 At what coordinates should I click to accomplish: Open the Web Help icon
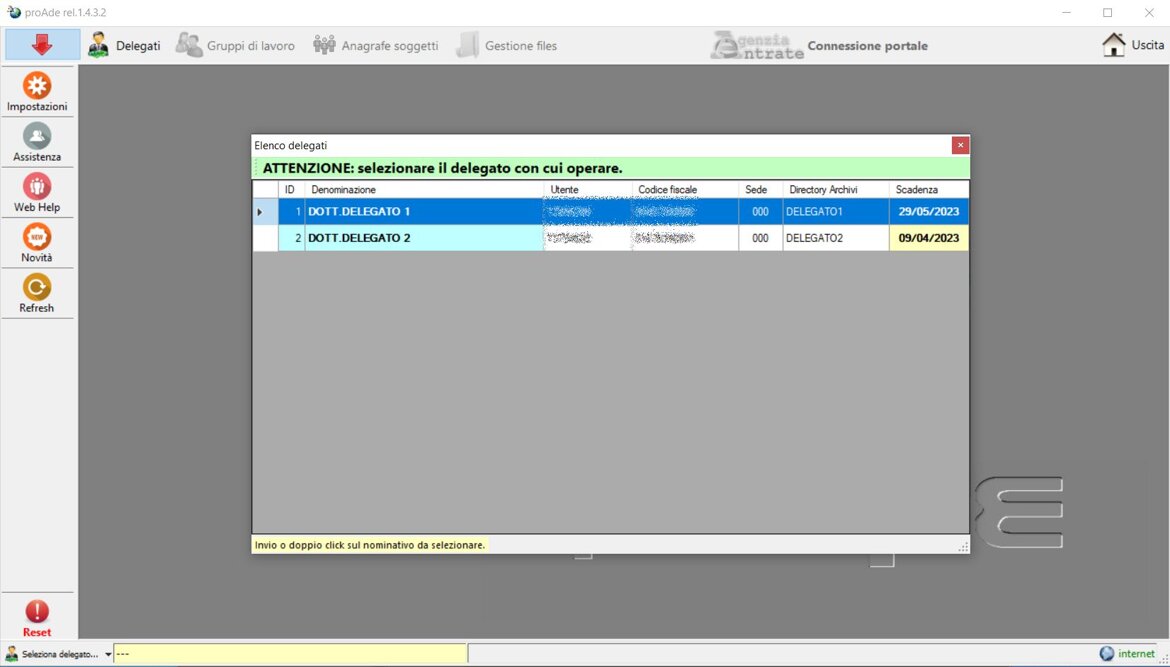click(37, 187)
